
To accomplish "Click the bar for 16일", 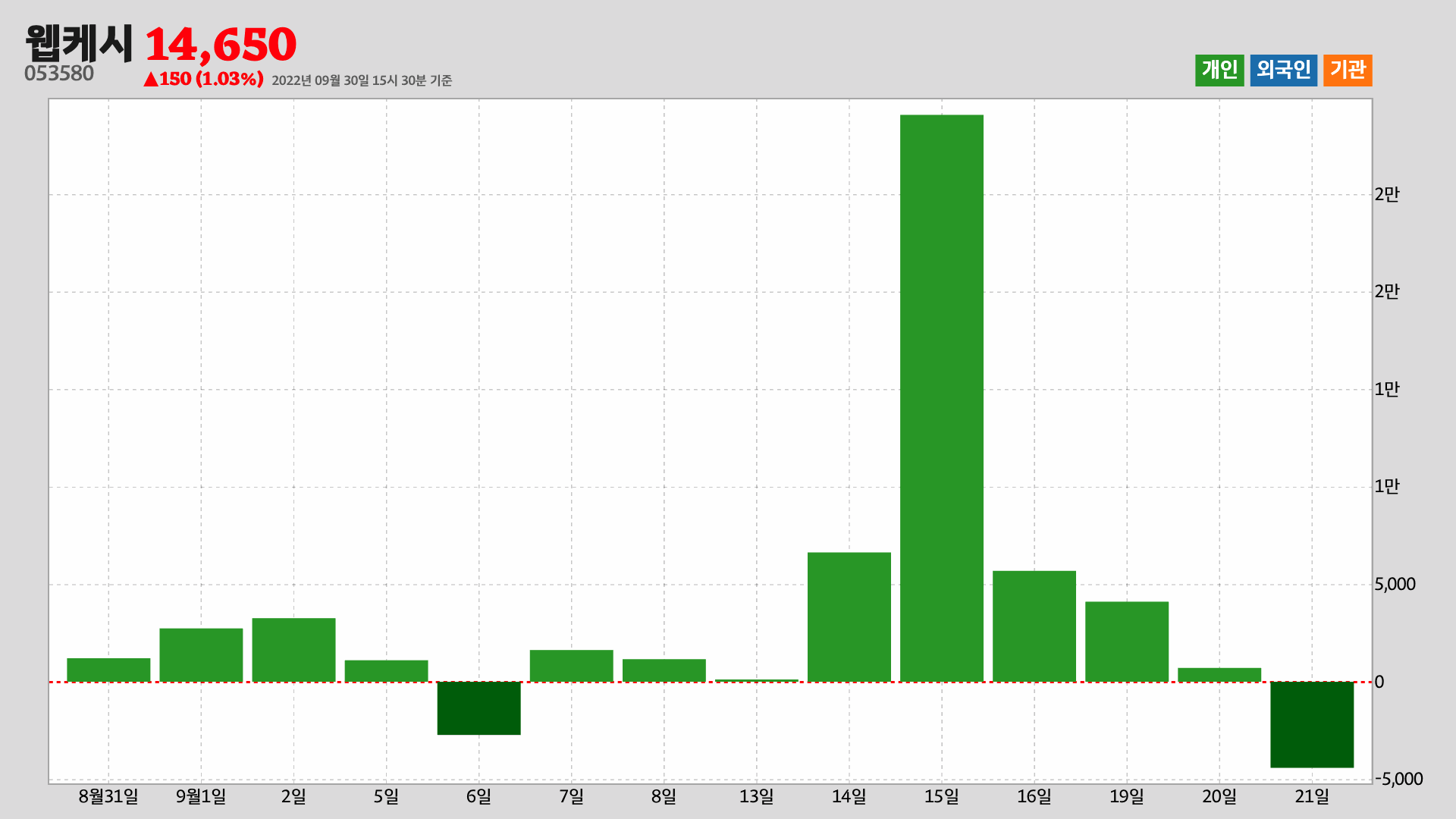I will tap(1034, 626).
